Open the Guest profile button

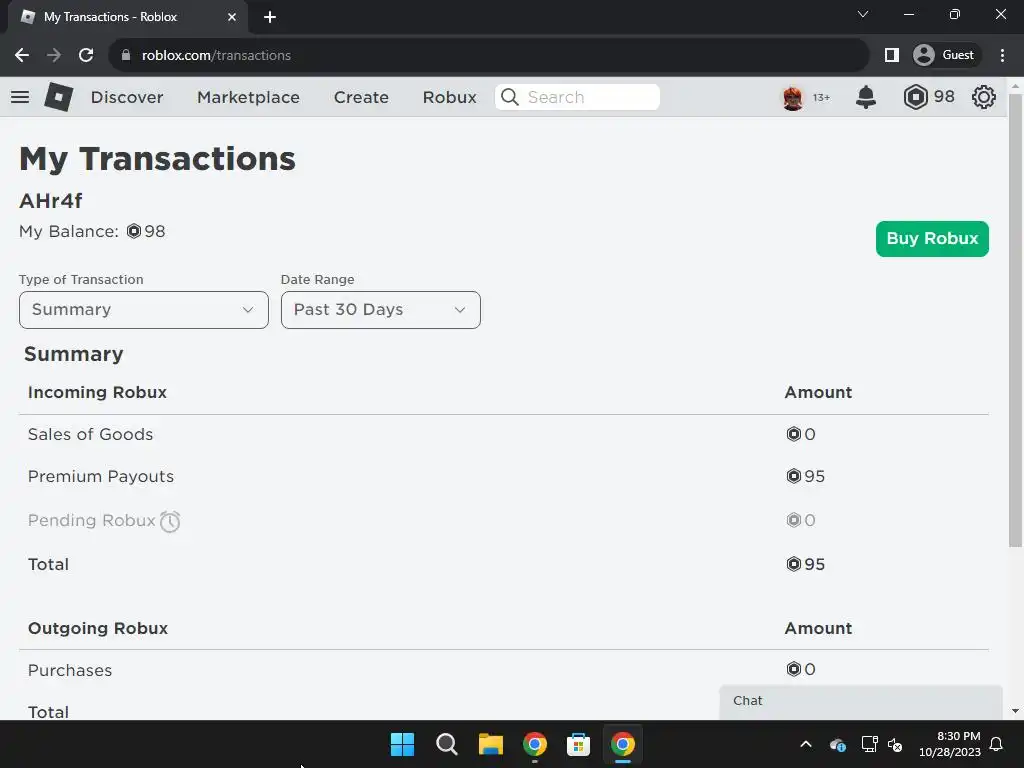[946, 55]
